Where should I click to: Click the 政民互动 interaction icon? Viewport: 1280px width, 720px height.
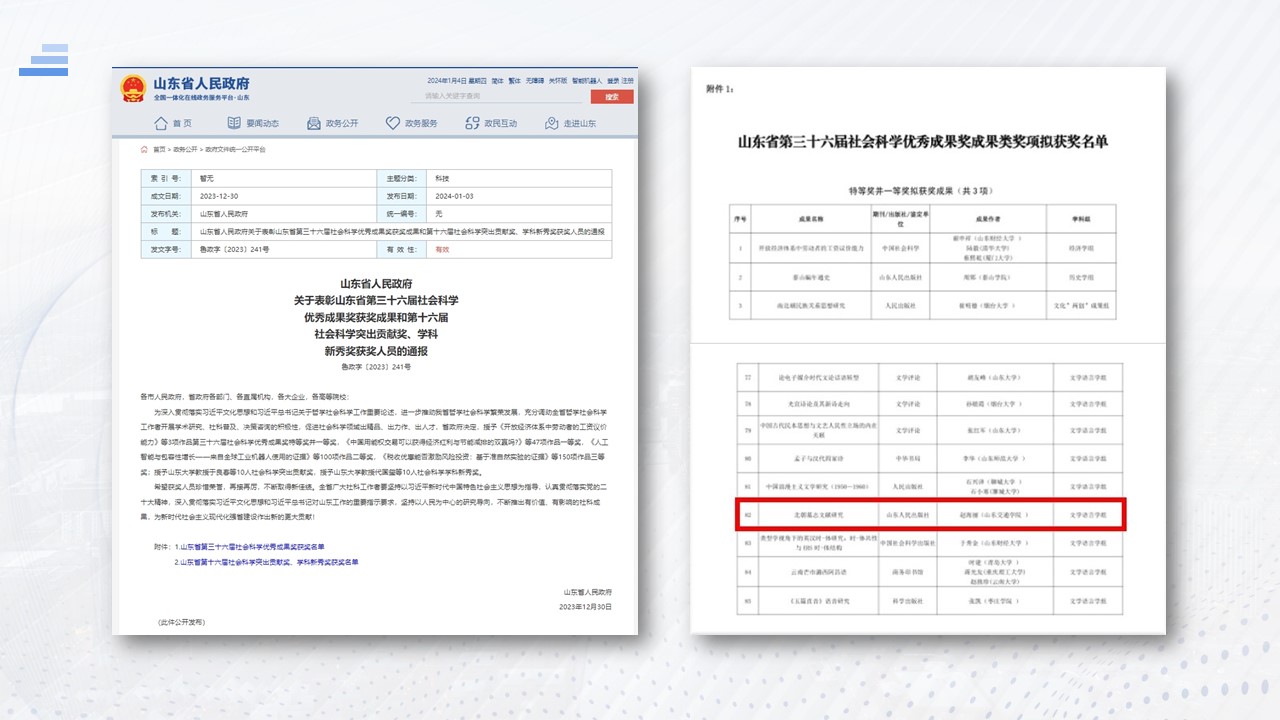(x=473, y=123)
